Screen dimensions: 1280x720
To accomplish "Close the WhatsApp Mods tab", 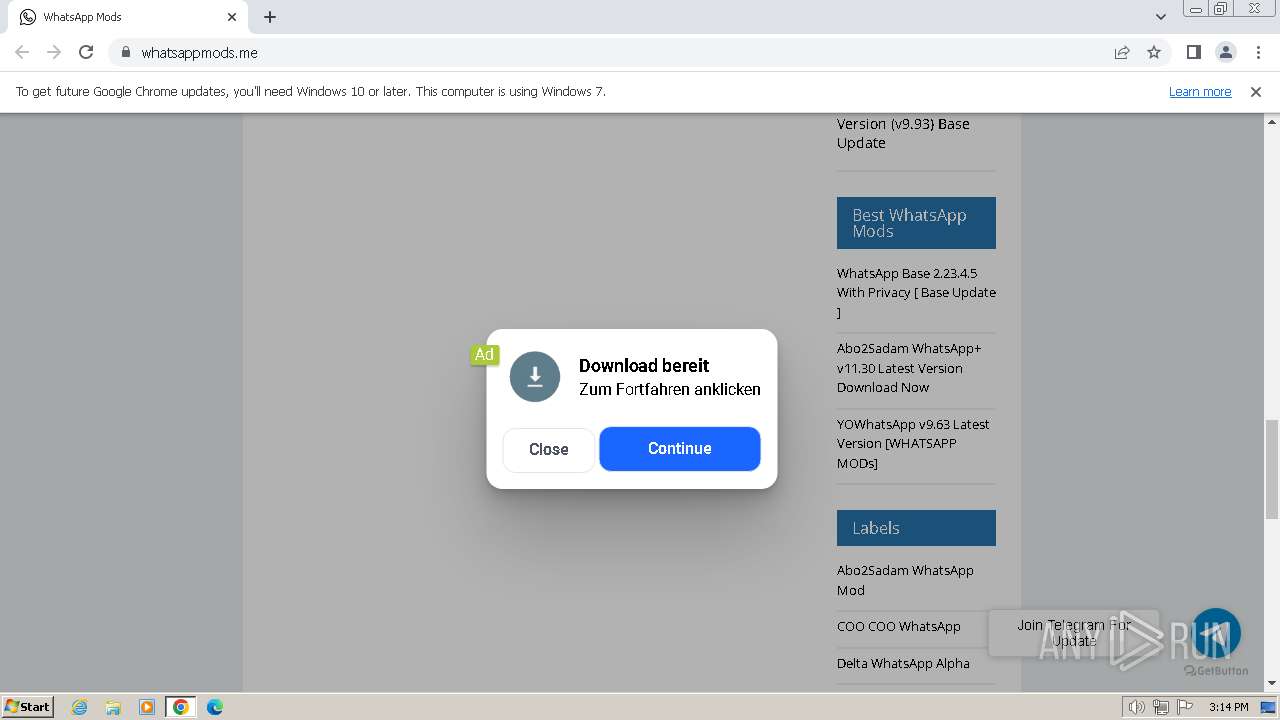I will pyautogui.click(x=232, y=17).
